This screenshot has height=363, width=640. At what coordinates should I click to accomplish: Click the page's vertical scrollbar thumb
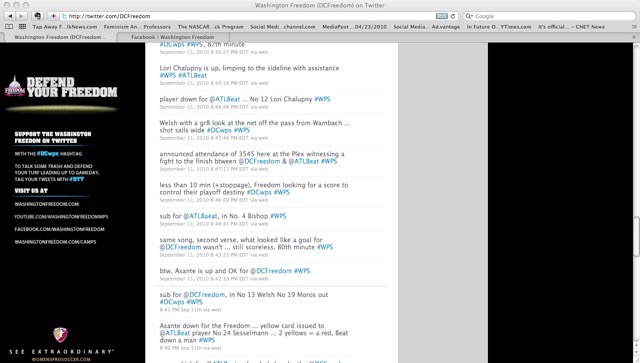point(636,238)
